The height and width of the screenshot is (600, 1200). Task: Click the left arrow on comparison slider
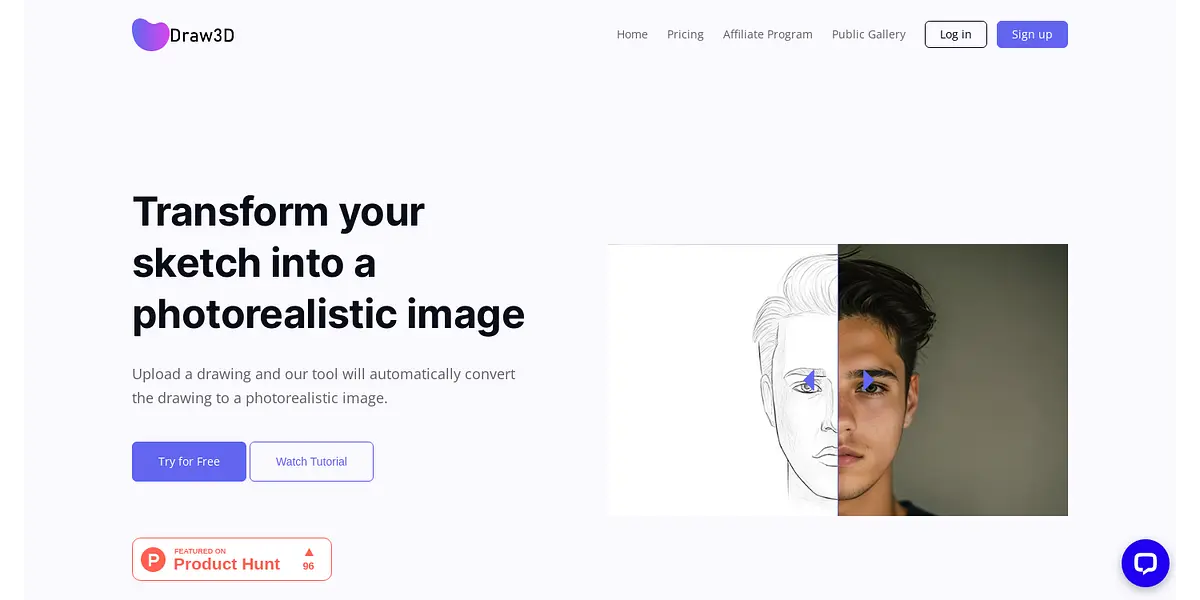pos(810,380)
